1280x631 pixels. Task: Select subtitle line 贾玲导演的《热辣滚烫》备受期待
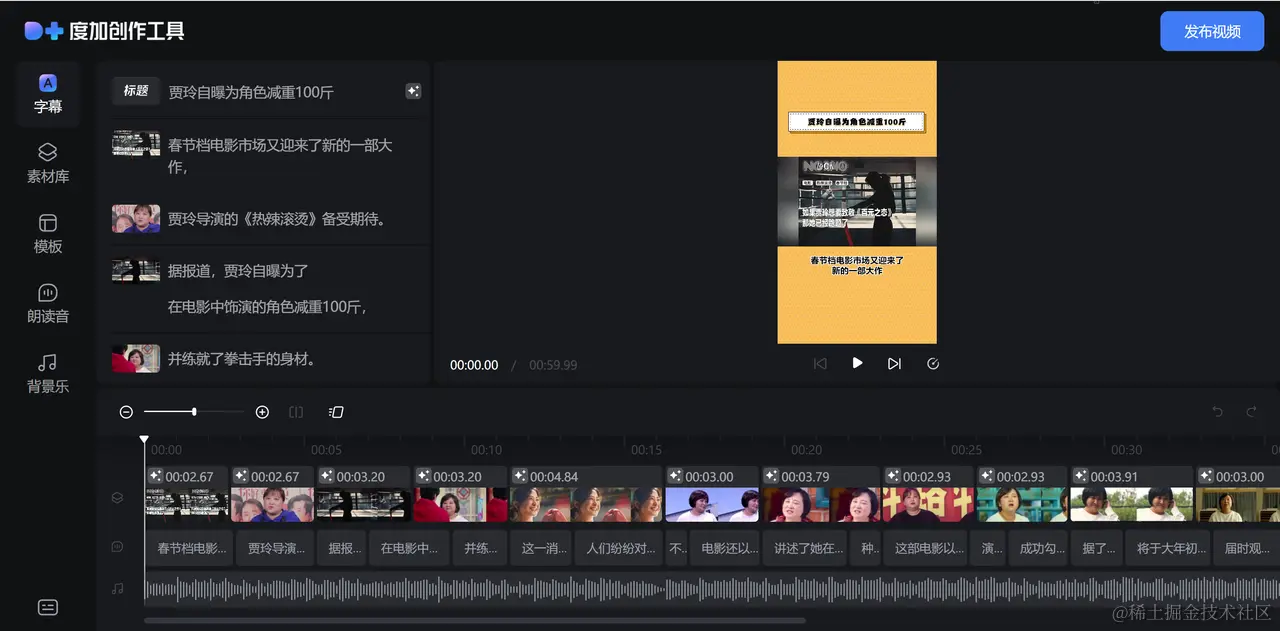[x=276, y=219]
